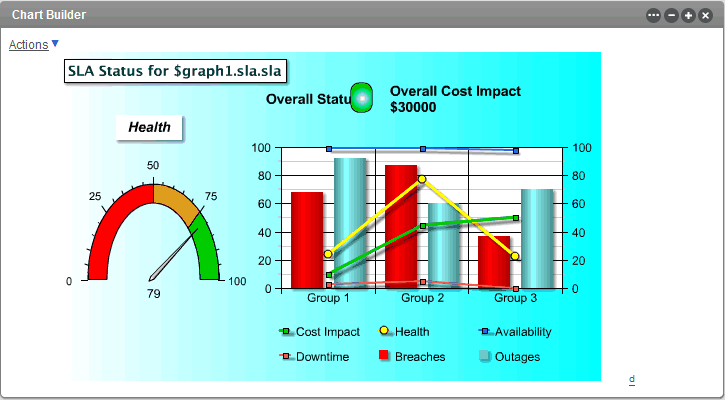The width and height of the screenshot is (727, 400).
Task: Click the Group 2 teal Outages bar
Action: (x=444, y=246)
